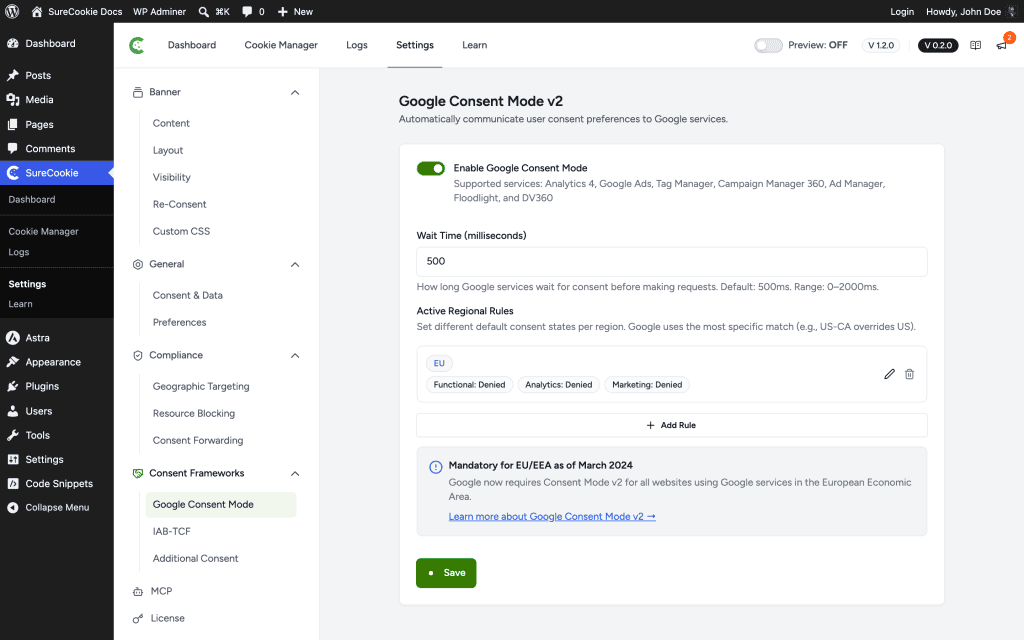Open Cookie Manager in WordPress submenu
This screenshot has height=640, width=1024.
43,231
